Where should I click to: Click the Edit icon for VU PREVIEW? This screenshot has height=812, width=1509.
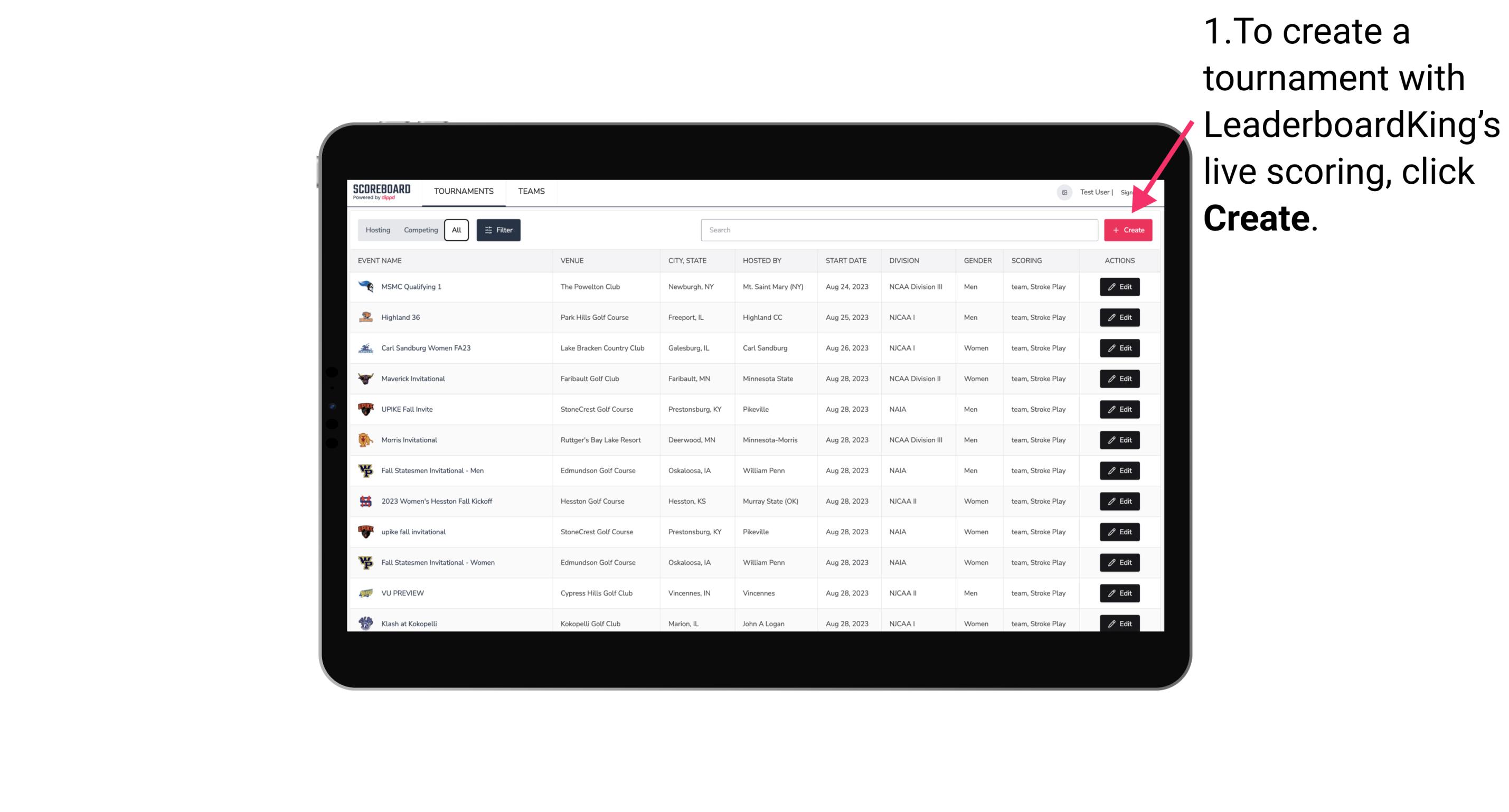1119,593
